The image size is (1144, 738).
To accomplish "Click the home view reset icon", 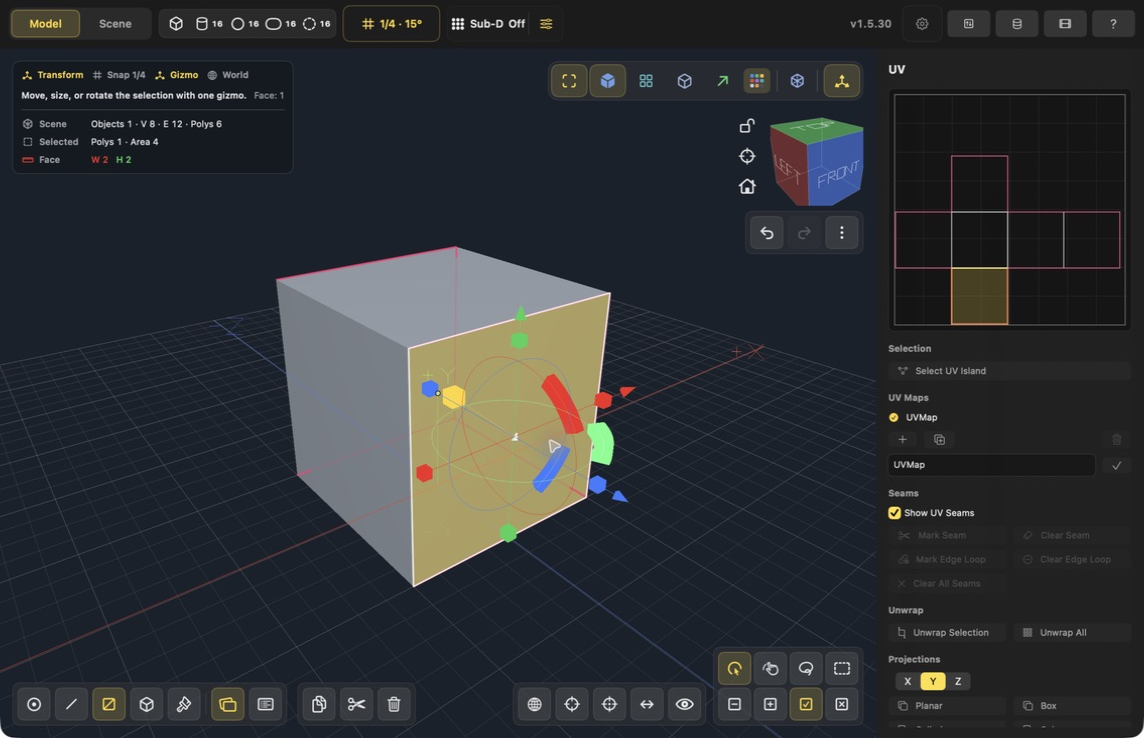I will [747, 187].
